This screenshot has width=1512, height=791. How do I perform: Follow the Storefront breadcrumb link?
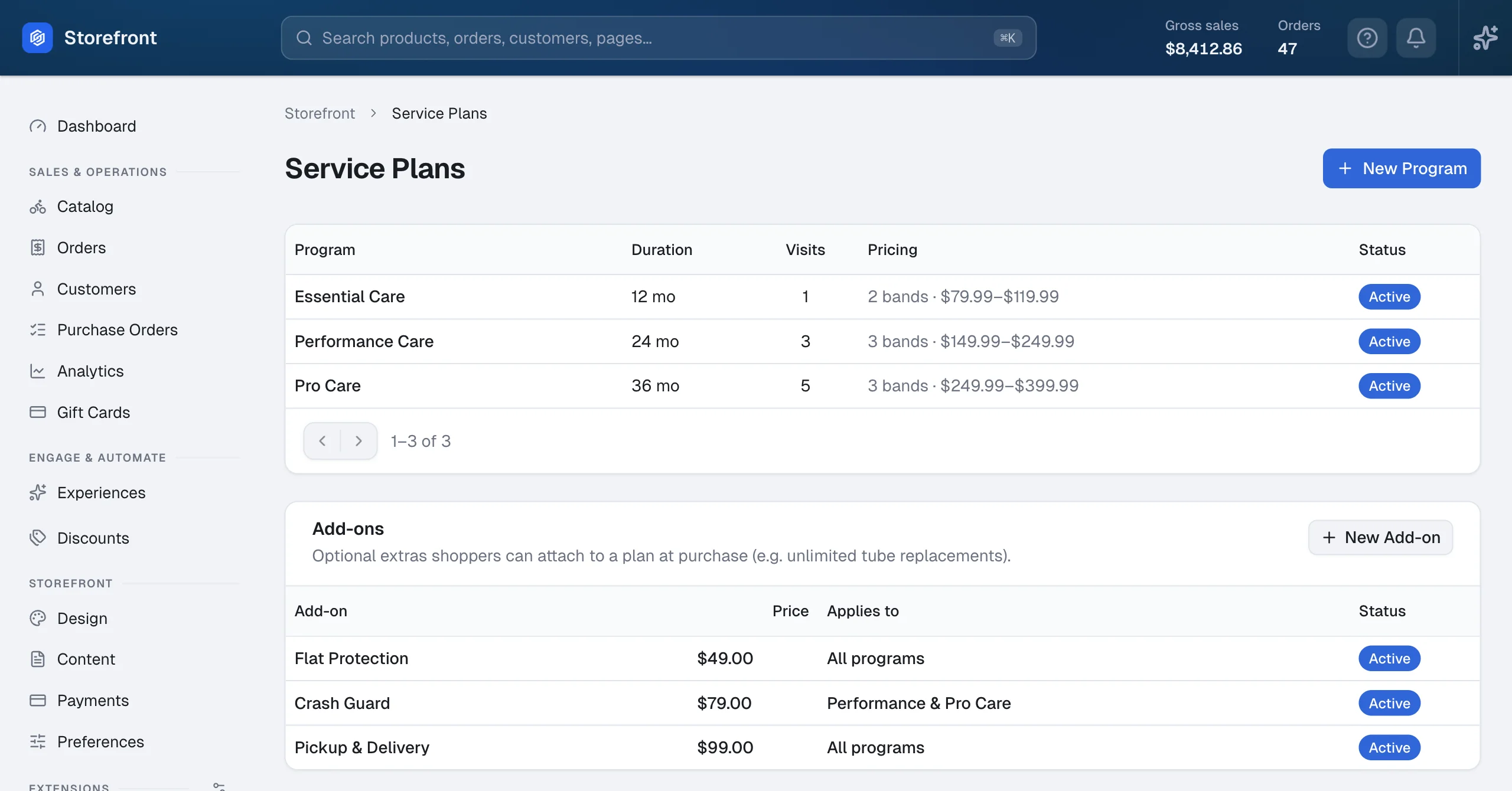point(320,113)
